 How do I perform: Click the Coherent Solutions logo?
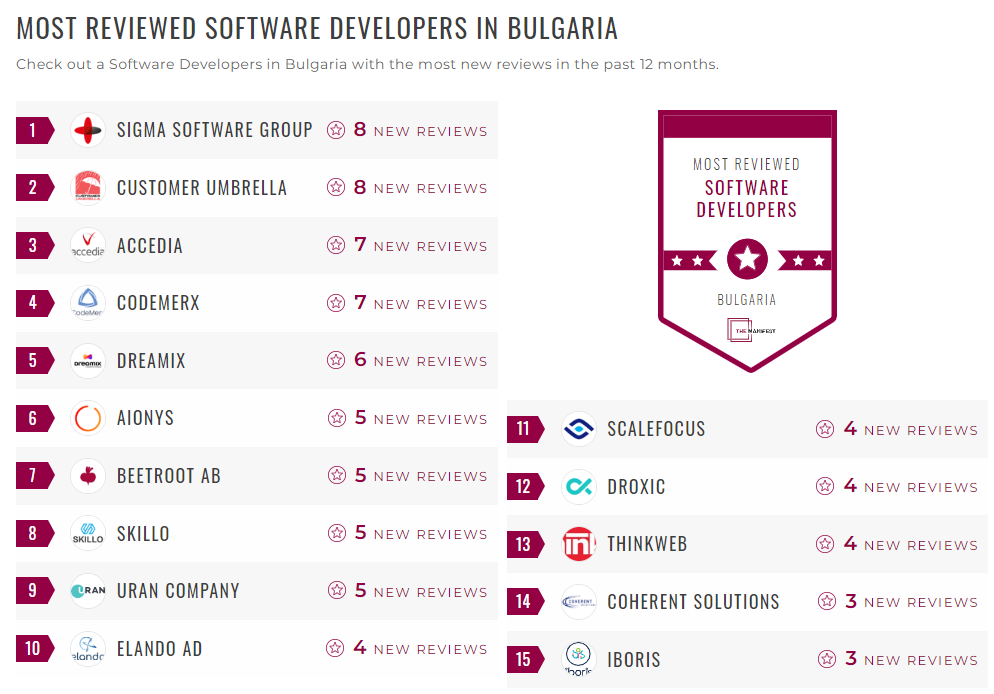579,601
